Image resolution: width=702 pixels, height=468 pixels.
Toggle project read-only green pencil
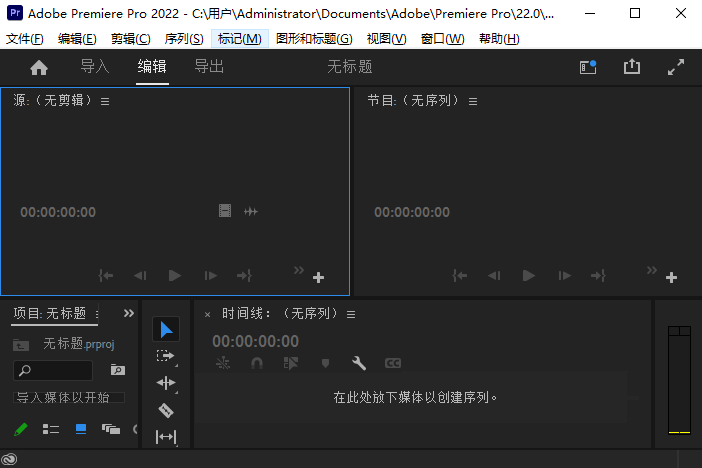(x=21, y=429)
